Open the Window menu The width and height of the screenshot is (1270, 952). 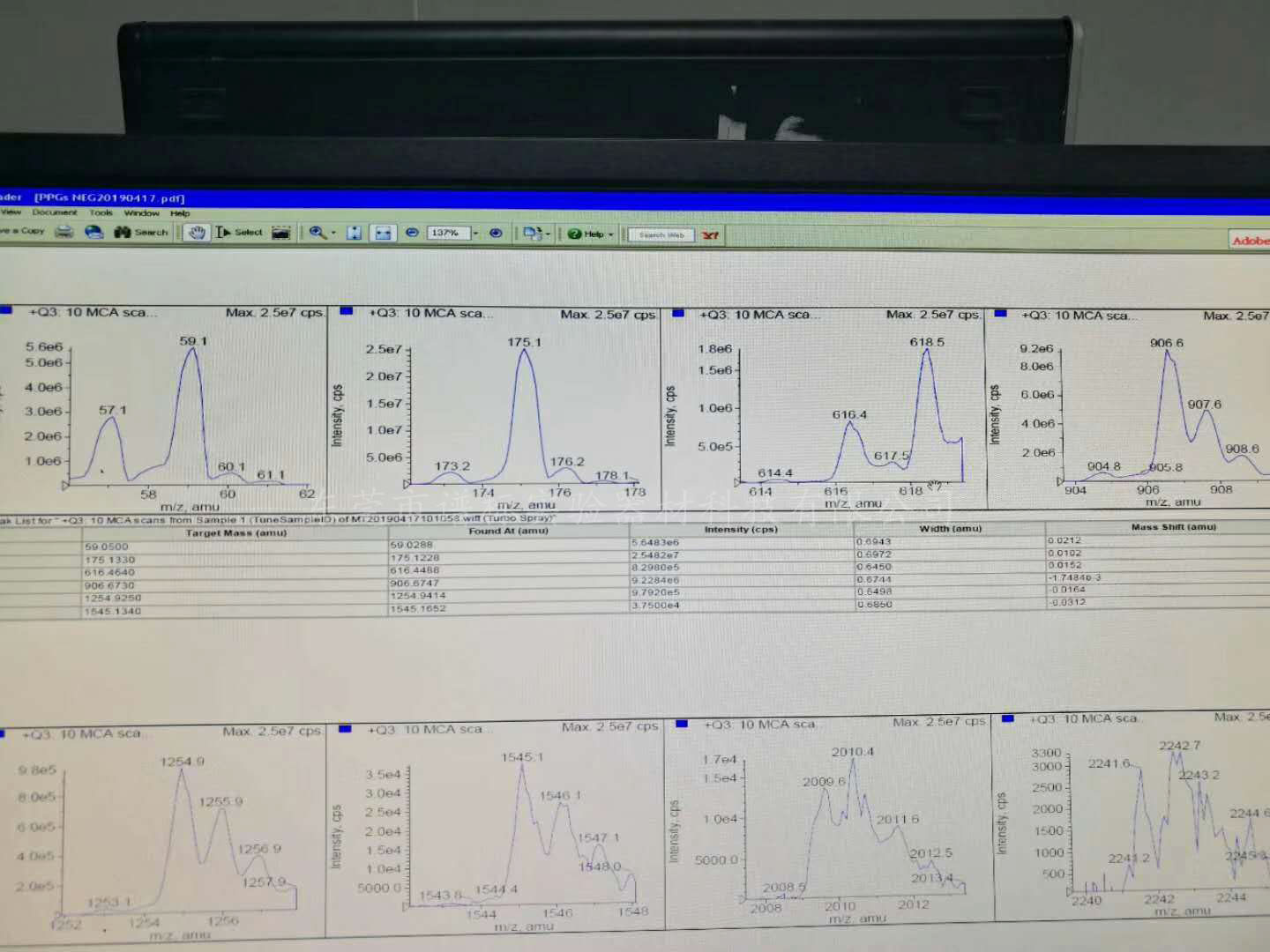[141, 213]
